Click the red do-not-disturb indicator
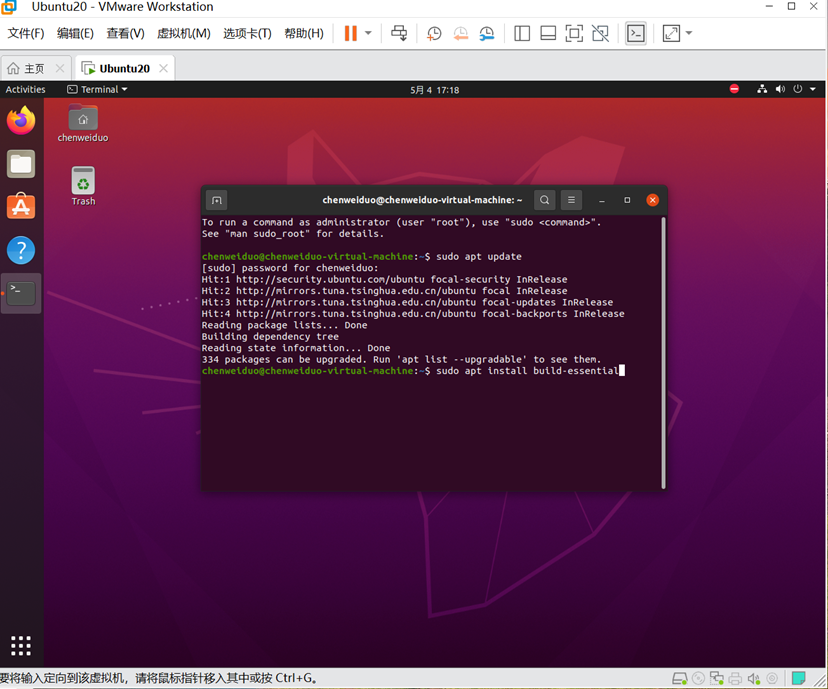828x689 pixels. click(734, 89)
